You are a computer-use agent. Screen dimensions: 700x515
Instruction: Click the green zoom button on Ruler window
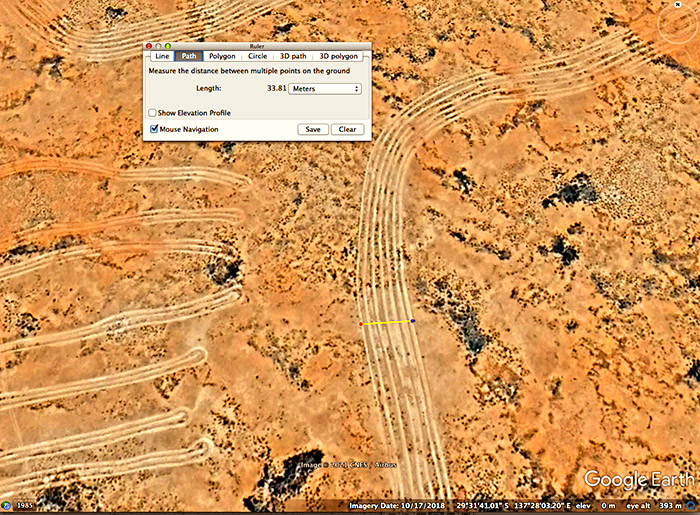(168, 46)
